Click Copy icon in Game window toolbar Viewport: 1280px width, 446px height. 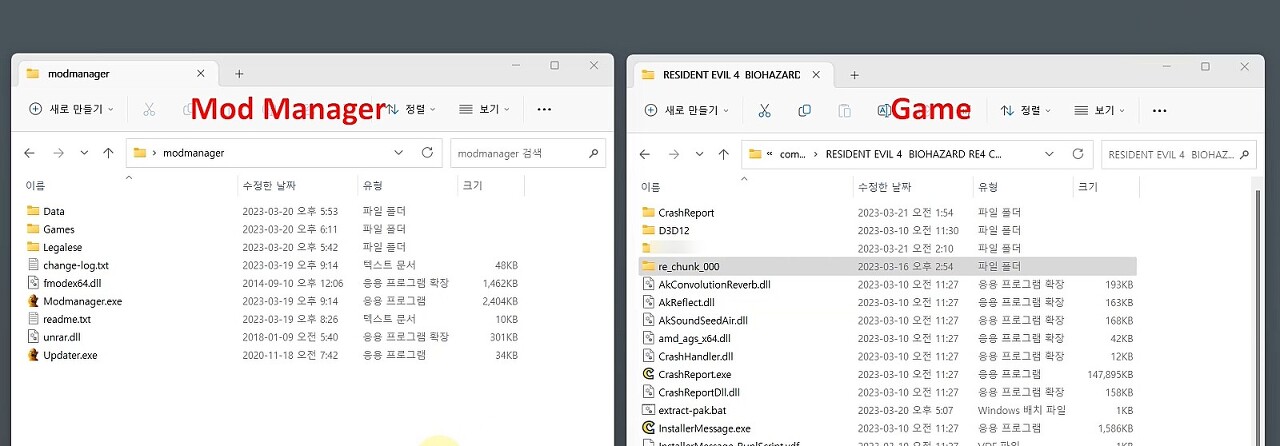point(804,110)
